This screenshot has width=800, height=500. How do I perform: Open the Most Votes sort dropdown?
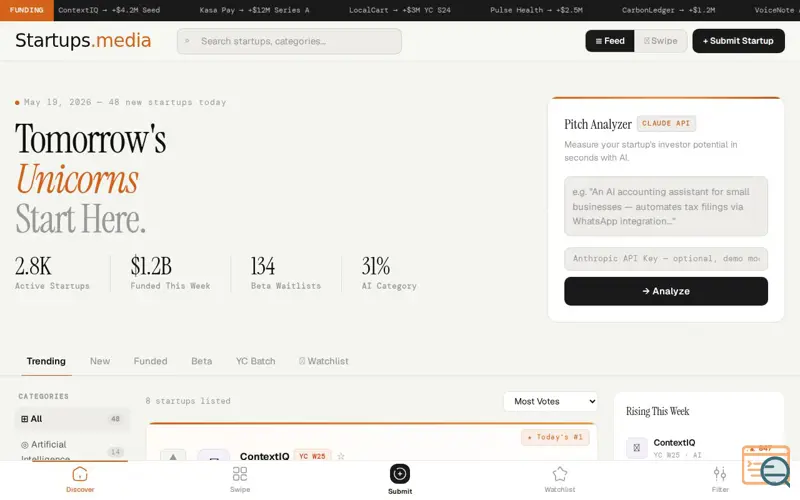point(551,402)
